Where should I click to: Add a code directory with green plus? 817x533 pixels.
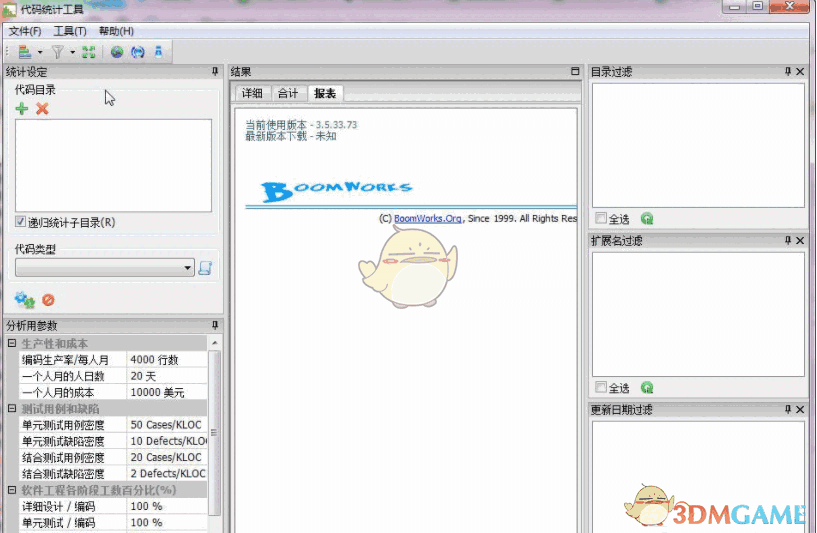pos(22,108)
